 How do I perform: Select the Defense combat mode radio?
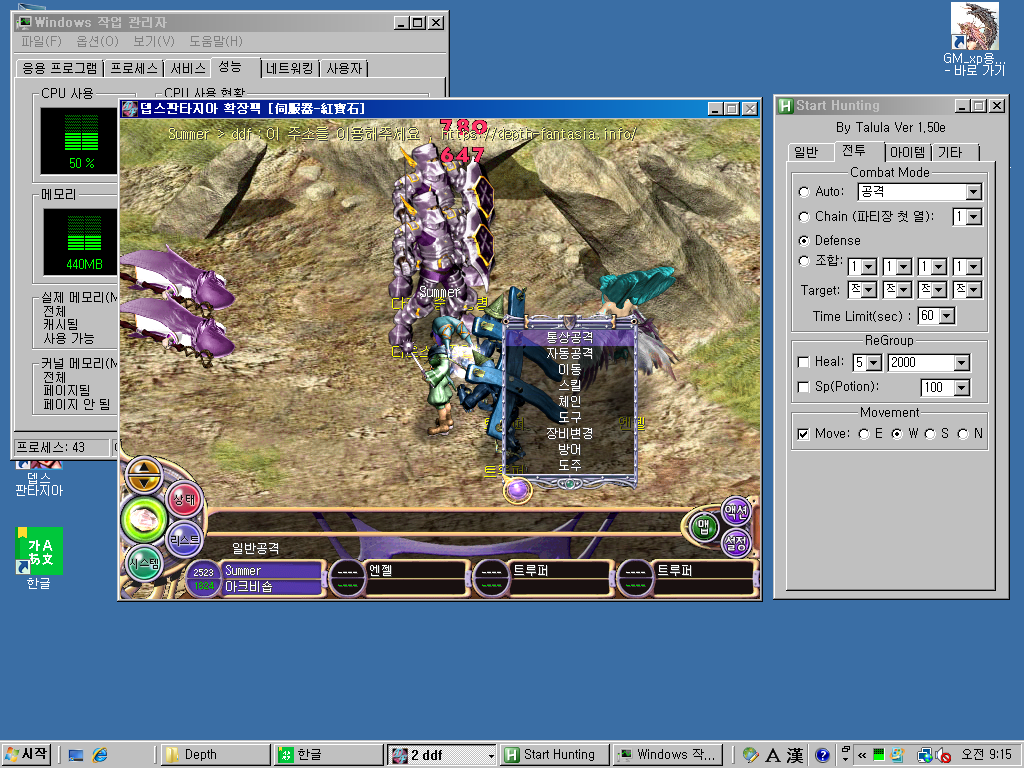804,241
